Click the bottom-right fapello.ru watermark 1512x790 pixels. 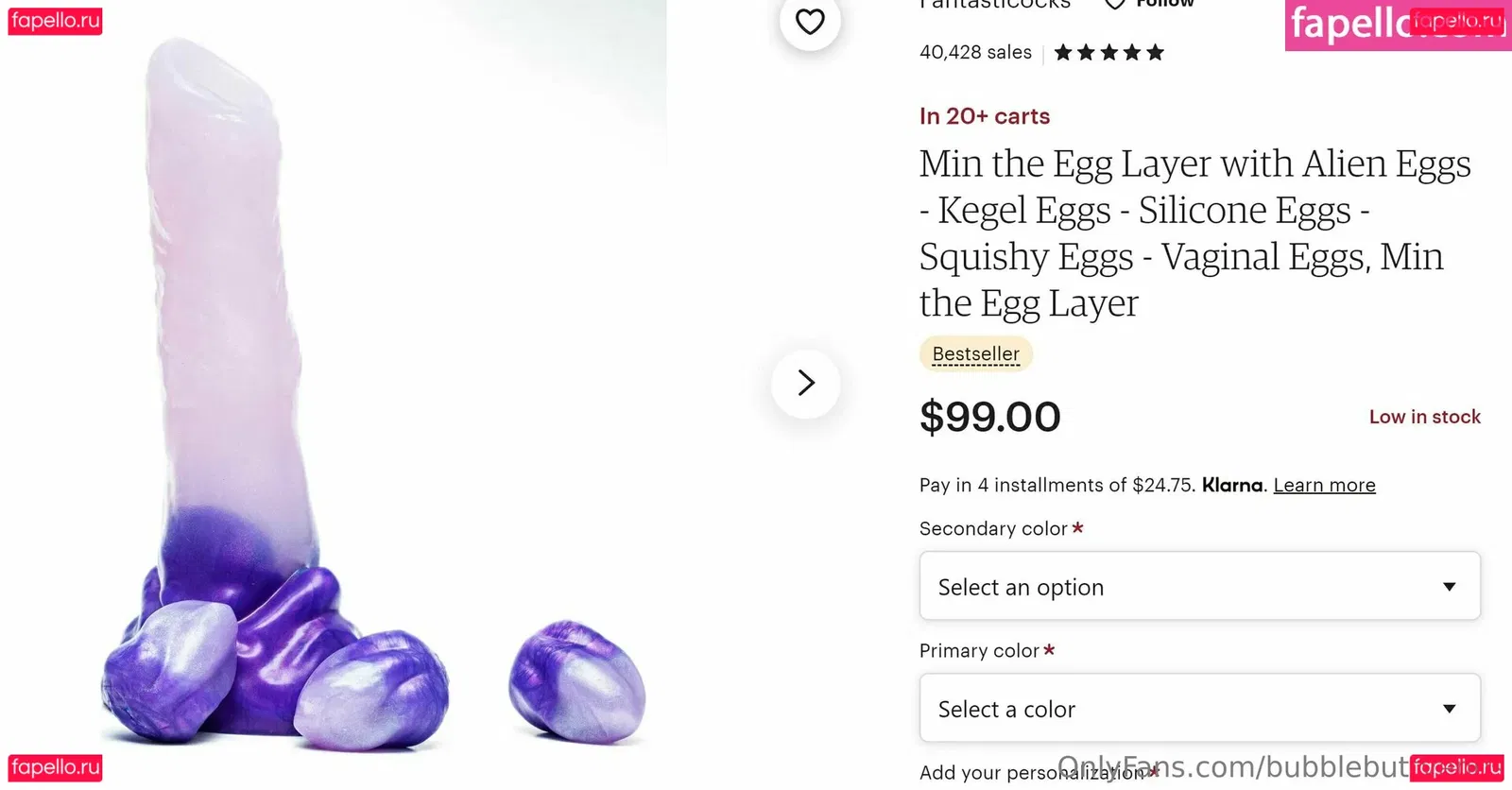click(1456, 767)
